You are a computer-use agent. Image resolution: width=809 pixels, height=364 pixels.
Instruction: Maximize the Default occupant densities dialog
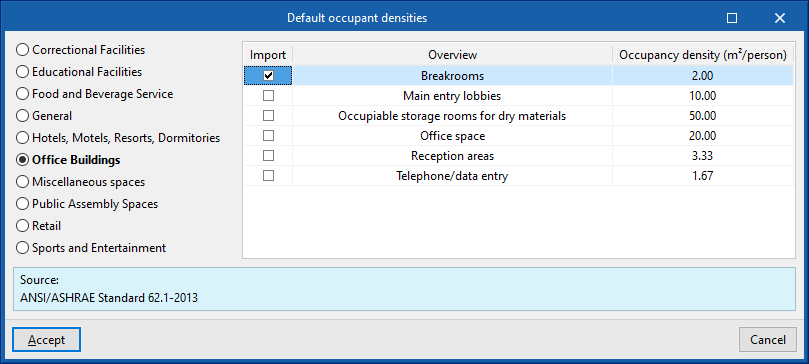coord(732,18)
